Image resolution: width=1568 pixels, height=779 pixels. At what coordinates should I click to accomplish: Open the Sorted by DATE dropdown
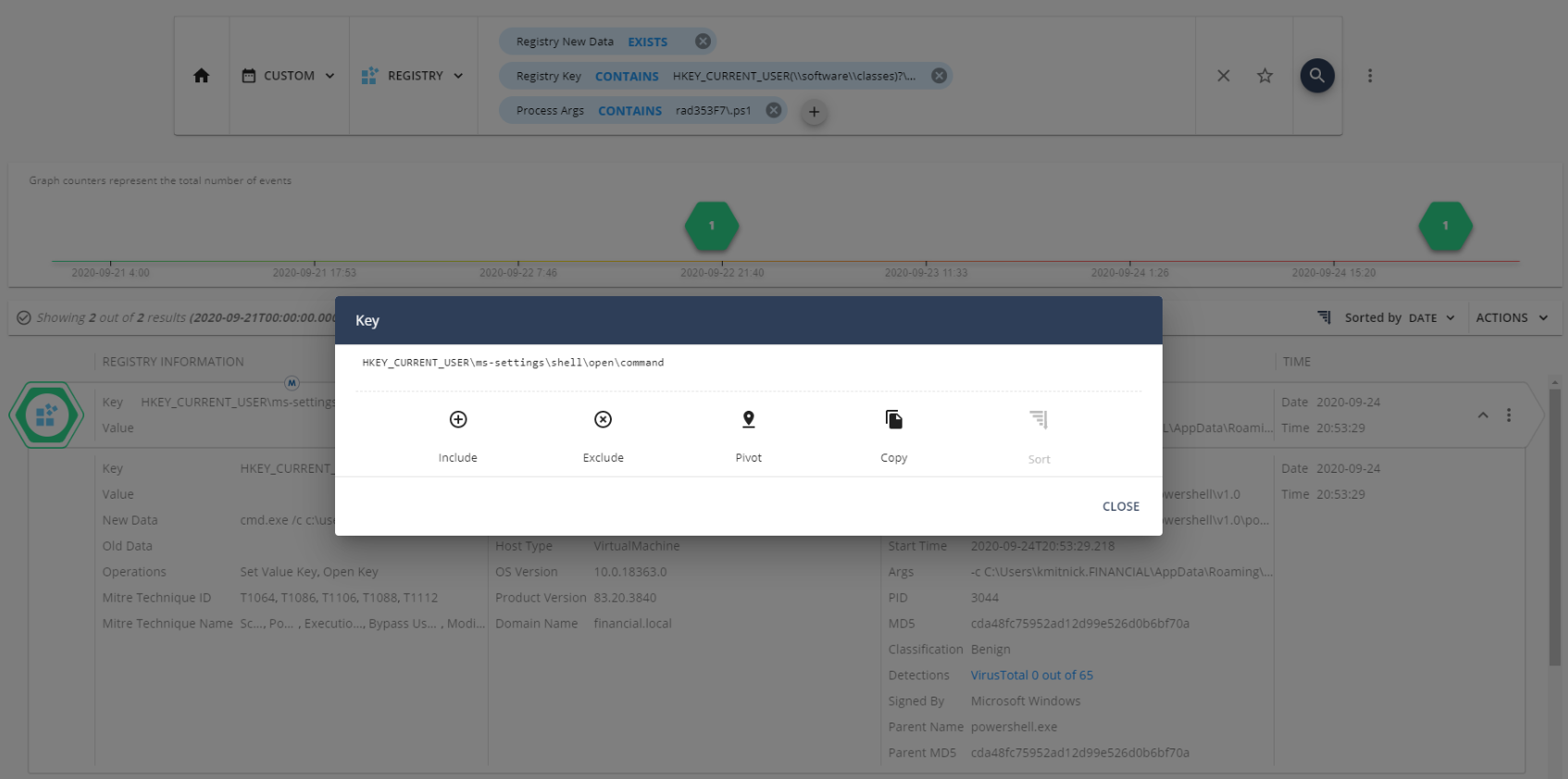tap(1400, 317)
